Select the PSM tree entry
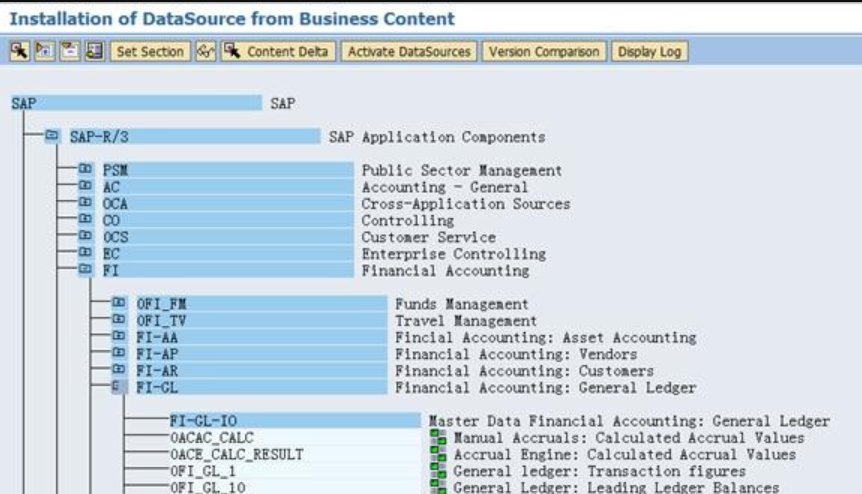 coord(228,170)
